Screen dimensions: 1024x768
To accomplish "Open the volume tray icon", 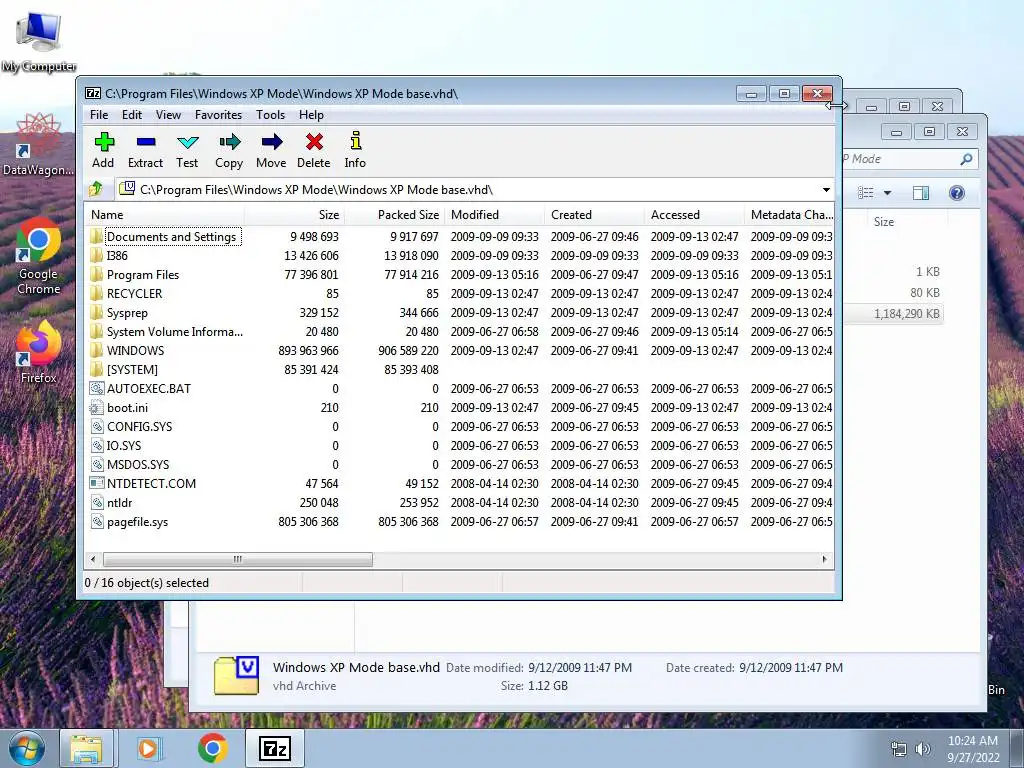I will pyautogui.click(x=923, y=749).
